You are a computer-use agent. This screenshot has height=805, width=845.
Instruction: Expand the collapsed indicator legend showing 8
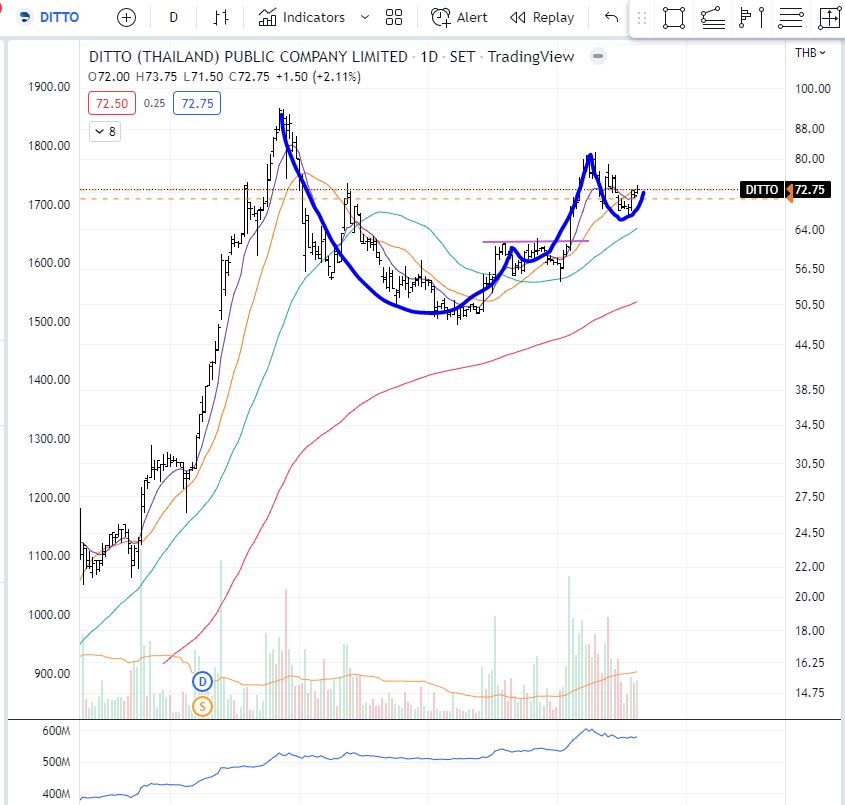[x=105, y=131]
